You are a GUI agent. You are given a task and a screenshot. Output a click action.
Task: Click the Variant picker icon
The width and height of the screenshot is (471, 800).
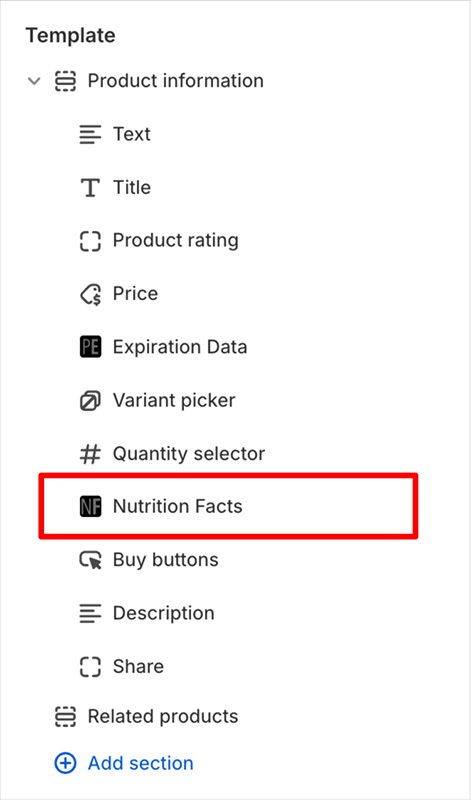90,400
